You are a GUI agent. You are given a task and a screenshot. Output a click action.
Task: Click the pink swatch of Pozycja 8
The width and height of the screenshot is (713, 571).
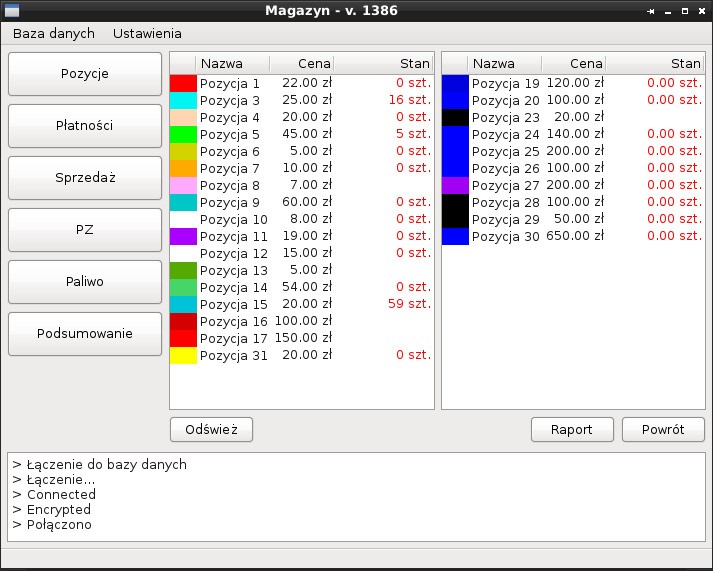click(x=183, y=185)
